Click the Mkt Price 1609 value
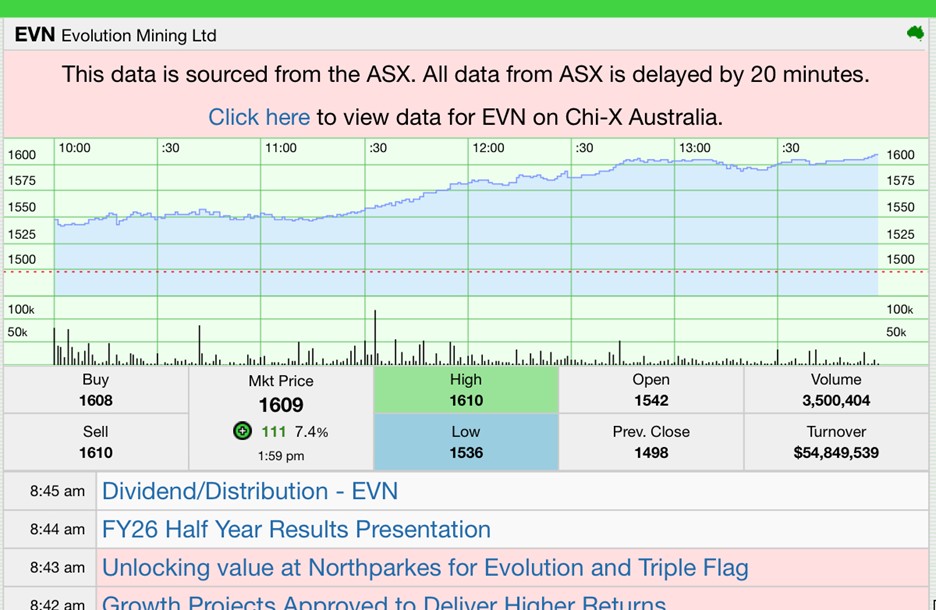This screenshot has width=936, height=610. pyautogui.click(x=281, y=405)
